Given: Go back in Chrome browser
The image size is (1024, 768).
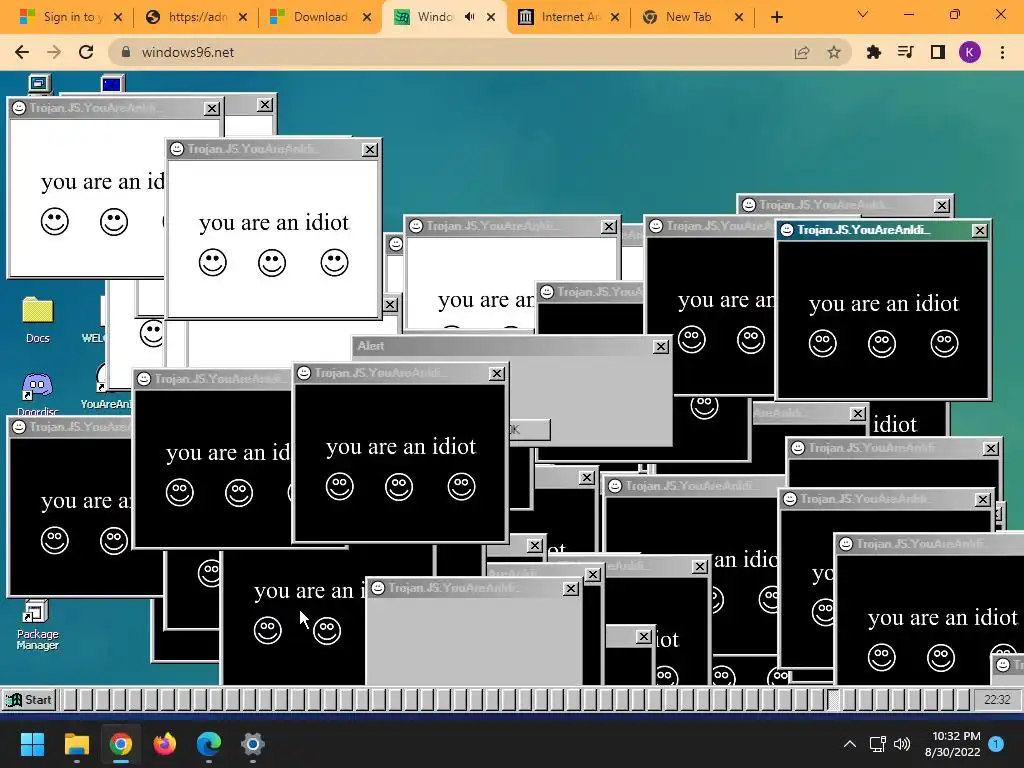Looking at the screenshot, I should point(22,52).
